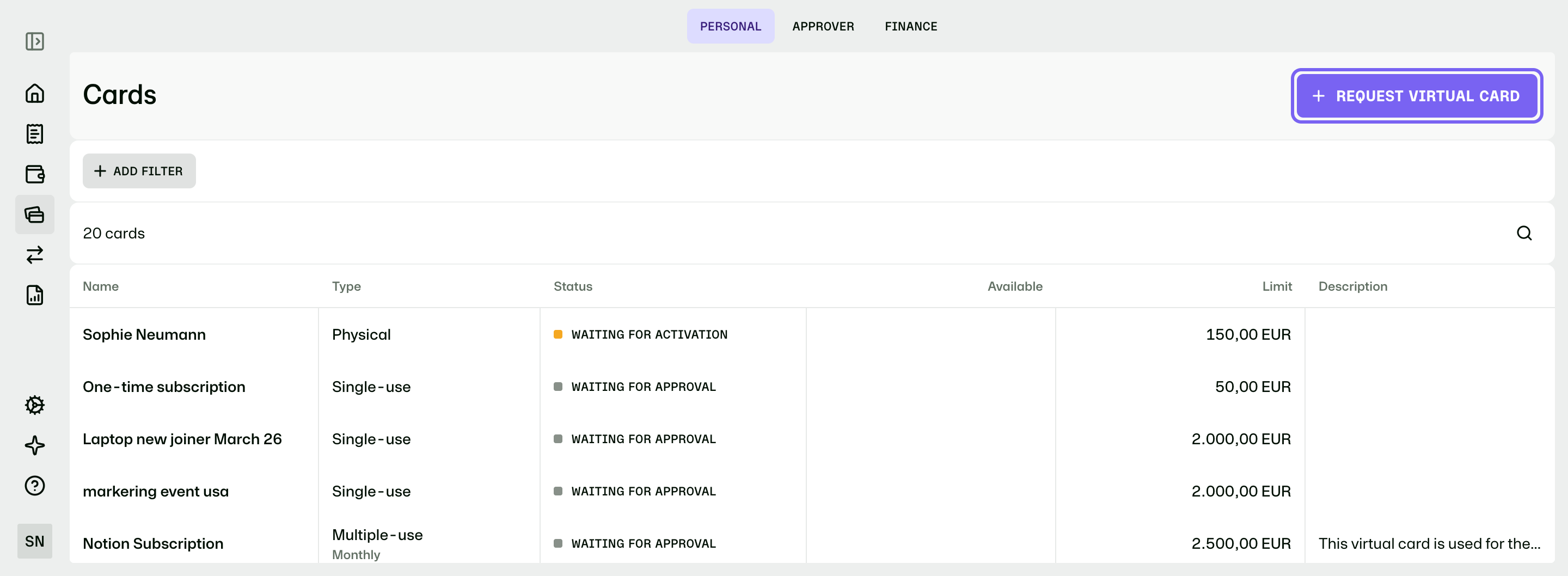Click the Multiple-use Monthly type cell

pyautogui.click(x=377, y=544)
